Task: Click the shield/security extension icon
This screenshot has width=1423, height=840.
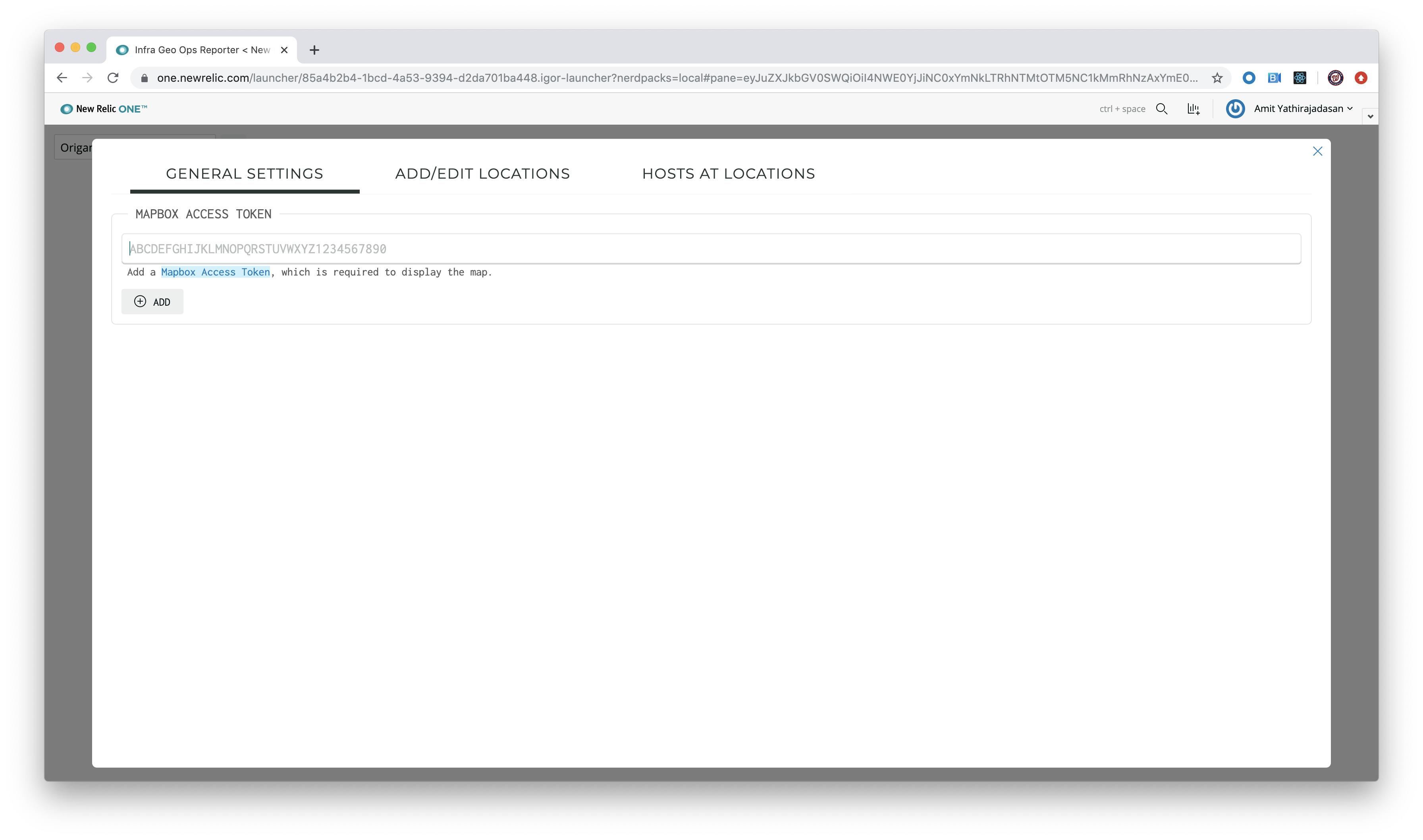Action: pyautogui.click(x=1362, y=78)
